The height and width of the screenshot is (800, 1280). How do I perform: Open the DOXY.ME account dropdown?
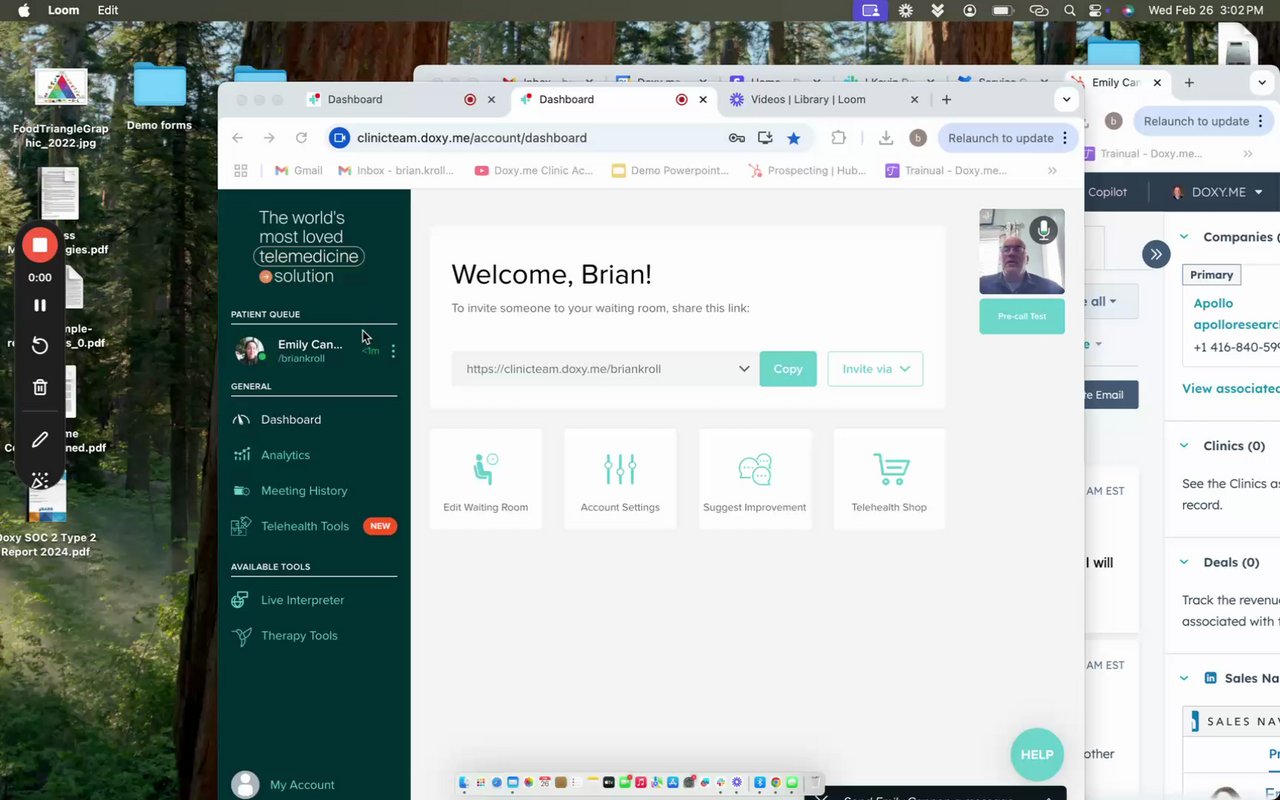pyautogui.click(x=1216, y=192)
